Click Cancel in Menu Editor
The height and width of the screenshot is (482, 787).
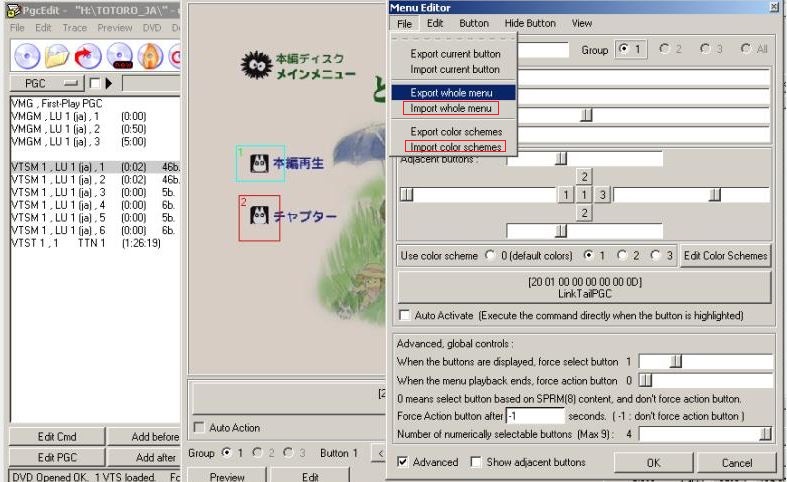pos(736,463)
